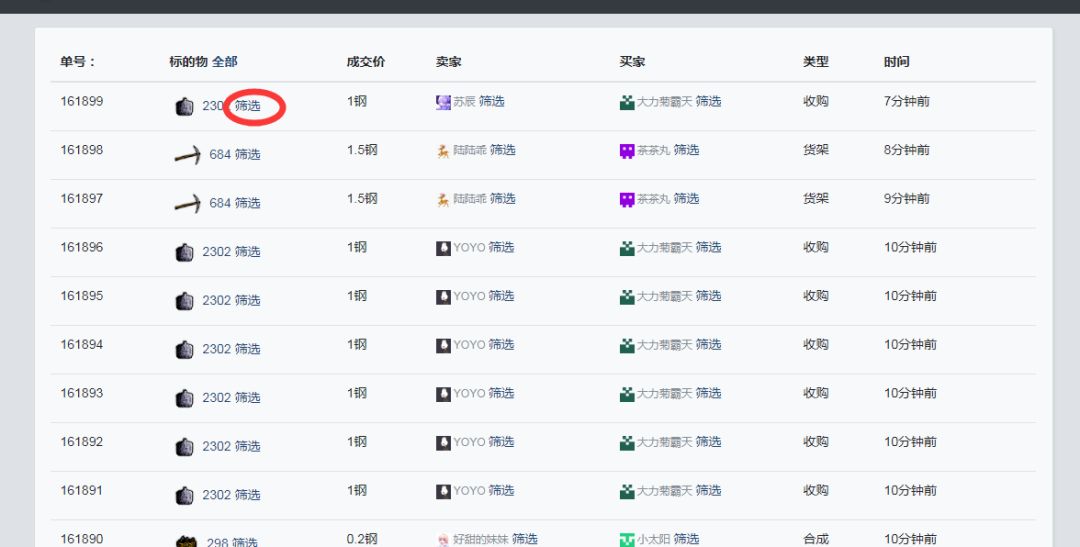Click the item 2302 icon in order 161895
This screenshot has width=1080, height=547.
[184, 301]
